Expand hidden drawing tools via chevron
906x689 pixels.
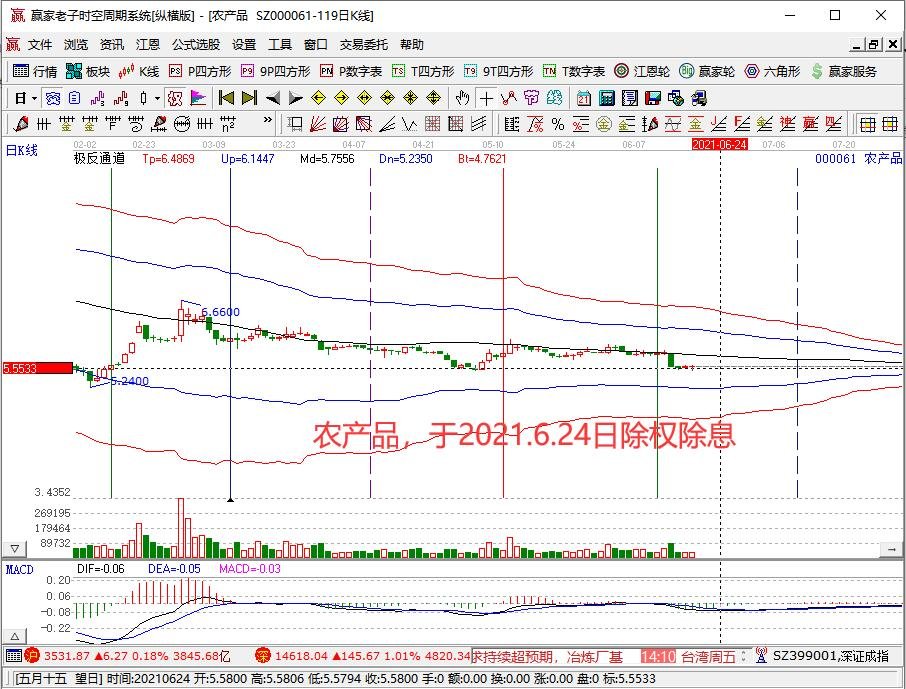tap(266, 122)
